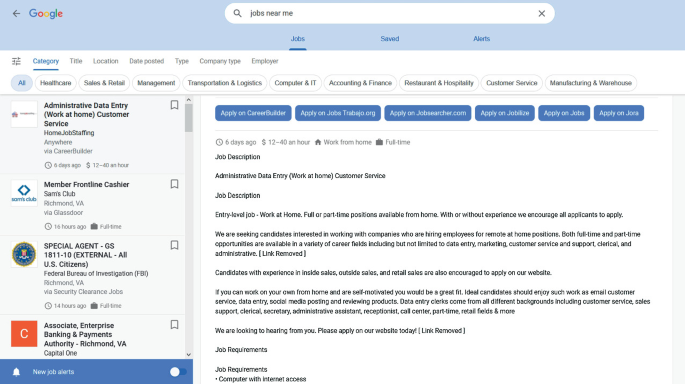Open the filter sliders icon
The height and width of the screenshot is (384, 685).
(16, 61)
